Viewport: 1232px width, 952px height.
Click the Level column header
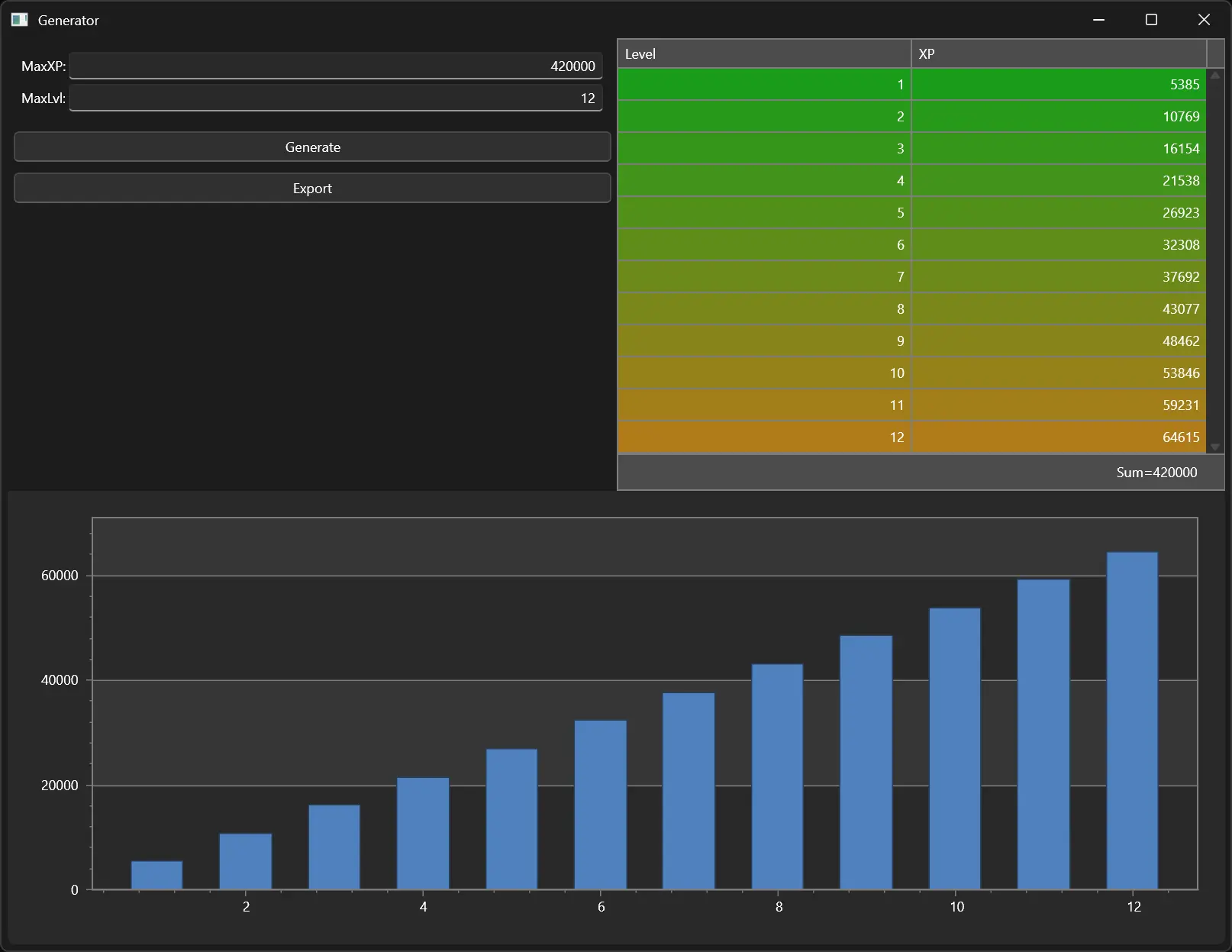tap(764, 53)
